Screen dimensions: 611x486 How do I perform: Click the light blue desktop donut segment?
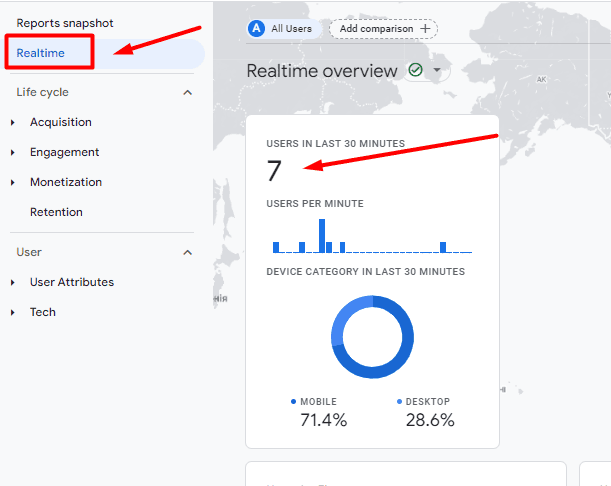coord(347,314)
